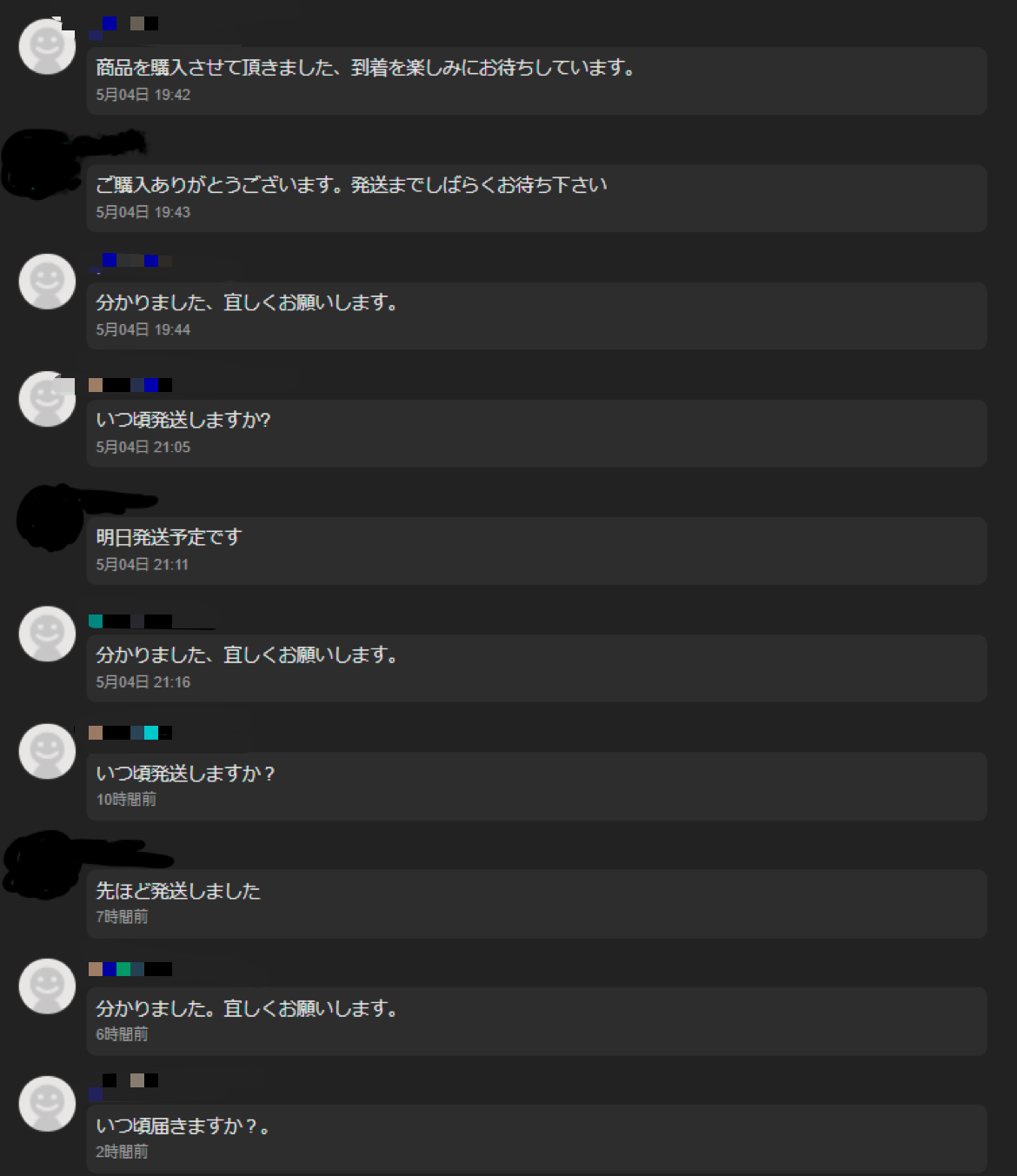Screen dimensions: 1017x1176
Task: Click buyer avatar beside first purchase message
Action: pos(47,46)
